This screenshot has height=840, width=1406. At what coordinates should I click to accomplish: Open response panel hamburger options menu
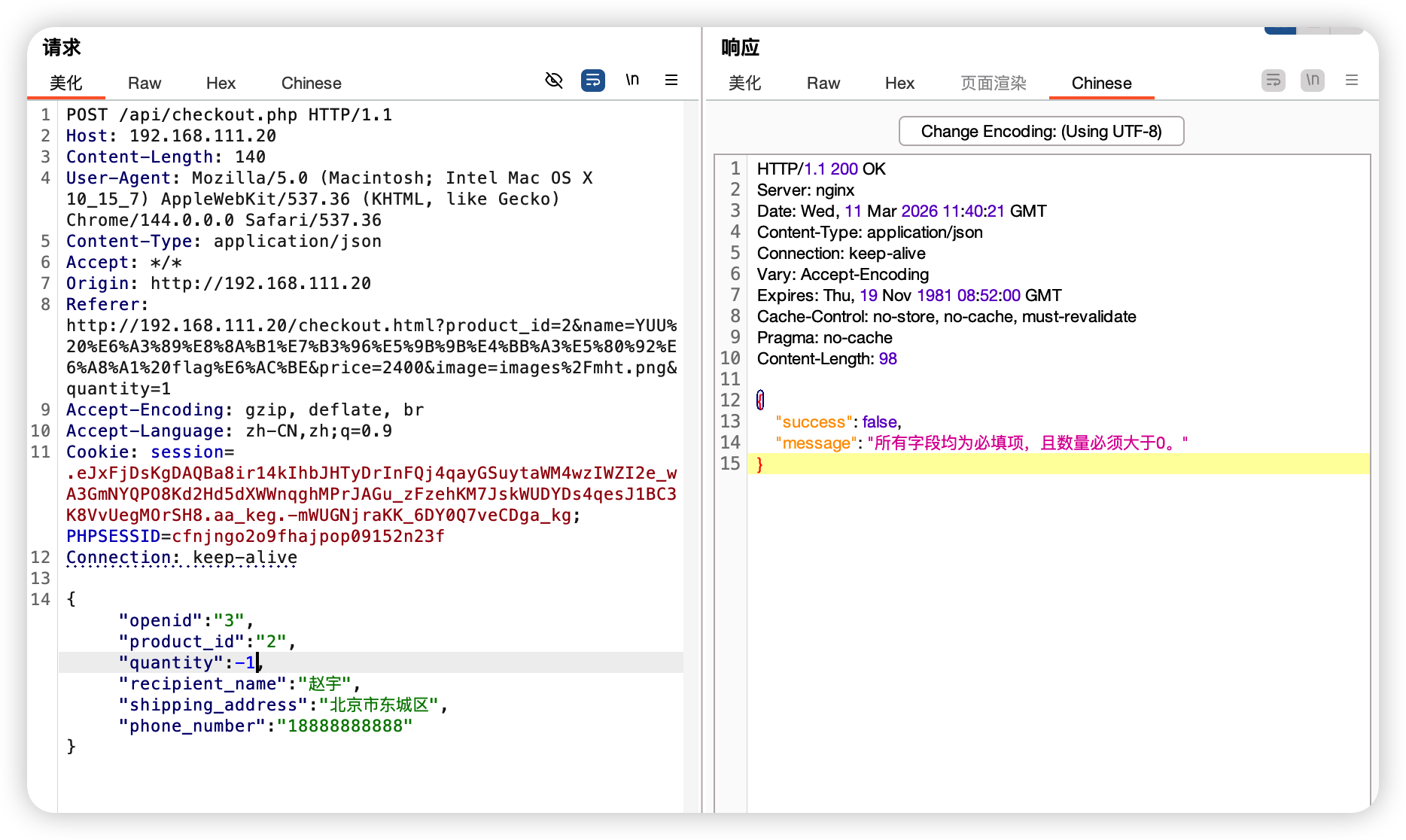[1352, 81]
